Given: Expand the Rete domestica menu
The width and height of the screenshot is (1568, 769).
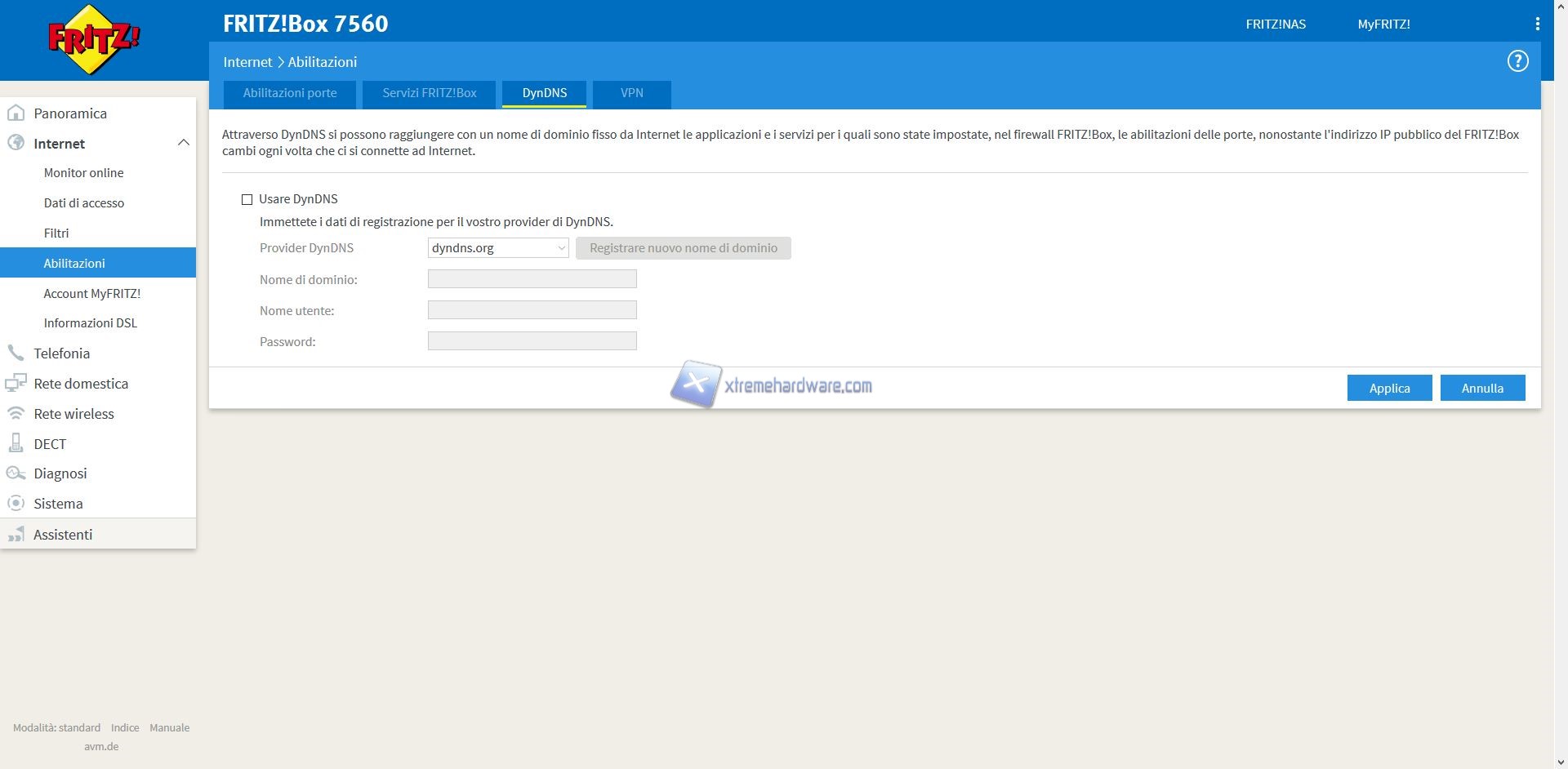Looking at the screenshot, I should pyautogui.click(x=80, y=384).
